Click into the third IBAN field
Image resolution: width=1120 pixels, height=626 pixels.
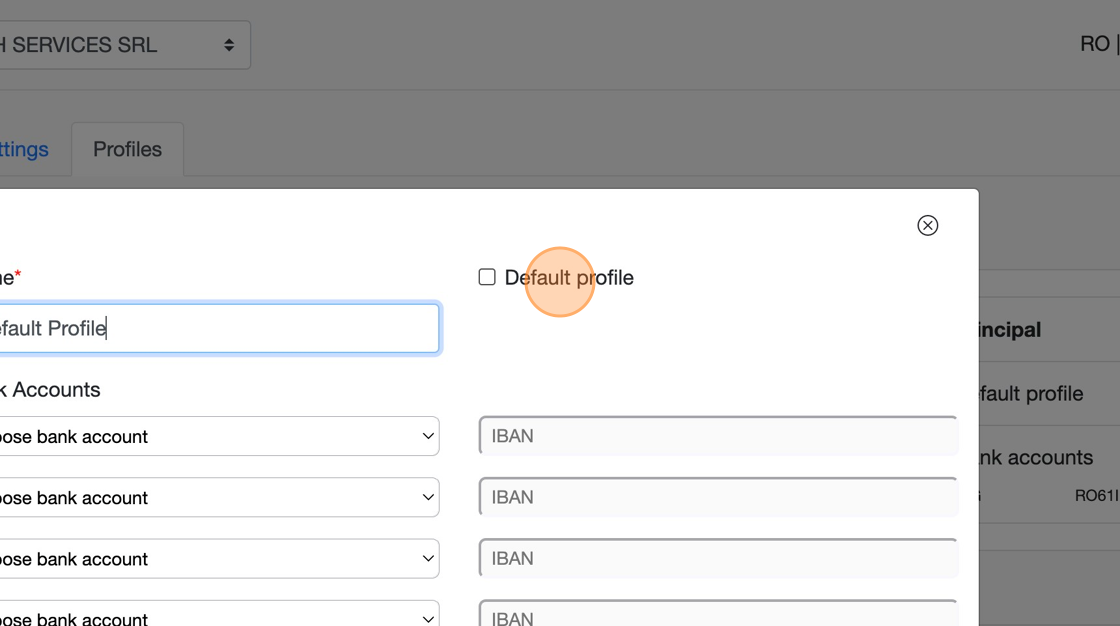(717, 558)
